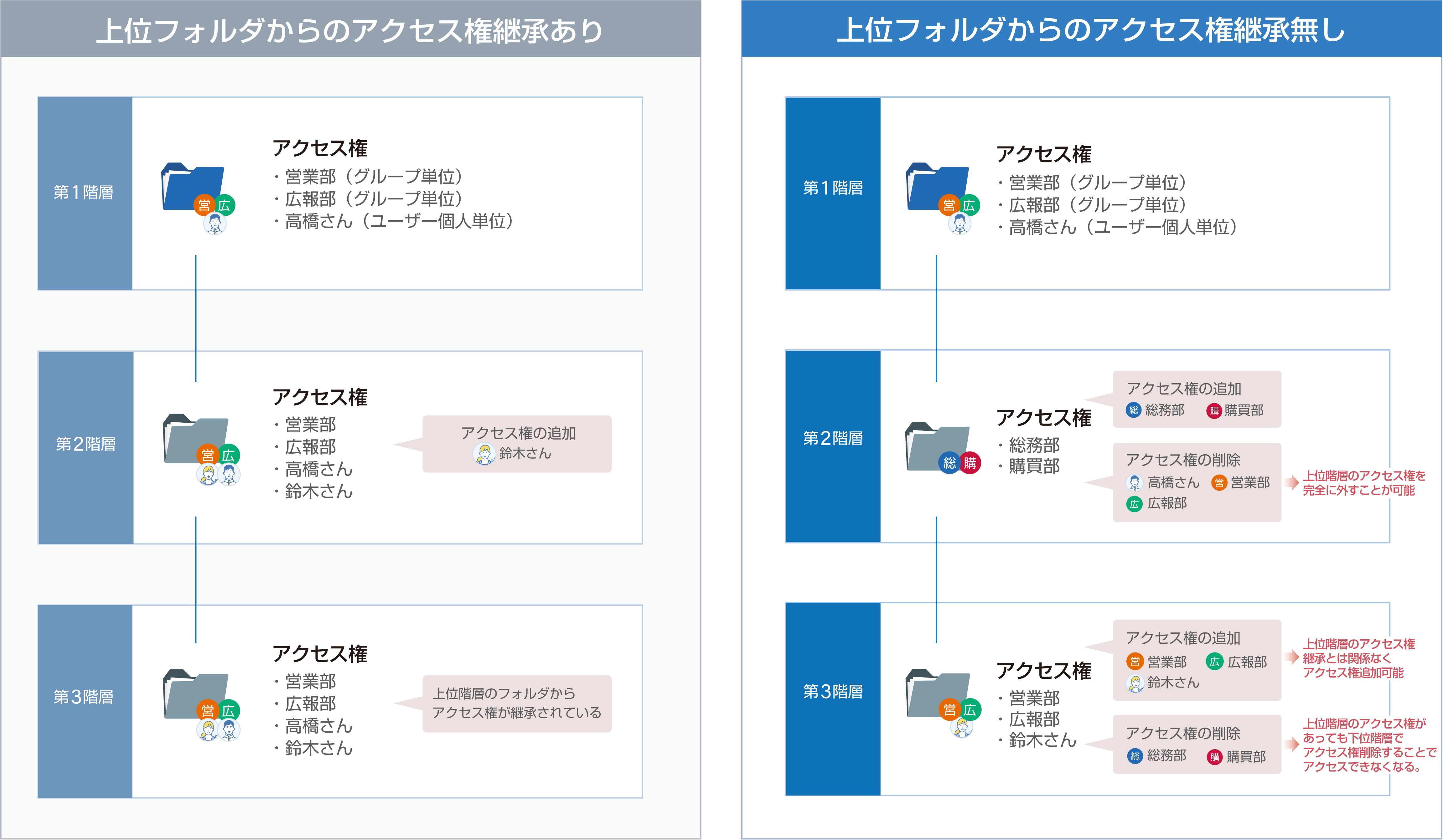
Task: Click the アクセス権の削除 title in the level 2 callout
Action: coord(1183,460)
